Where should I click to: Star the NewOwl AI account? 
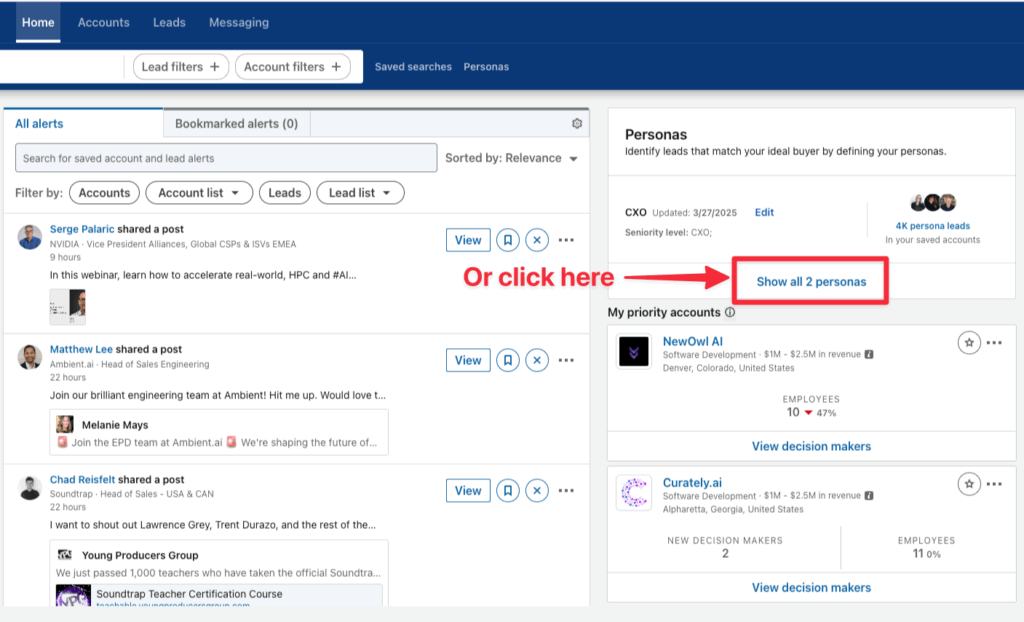(x=969, y=342)
